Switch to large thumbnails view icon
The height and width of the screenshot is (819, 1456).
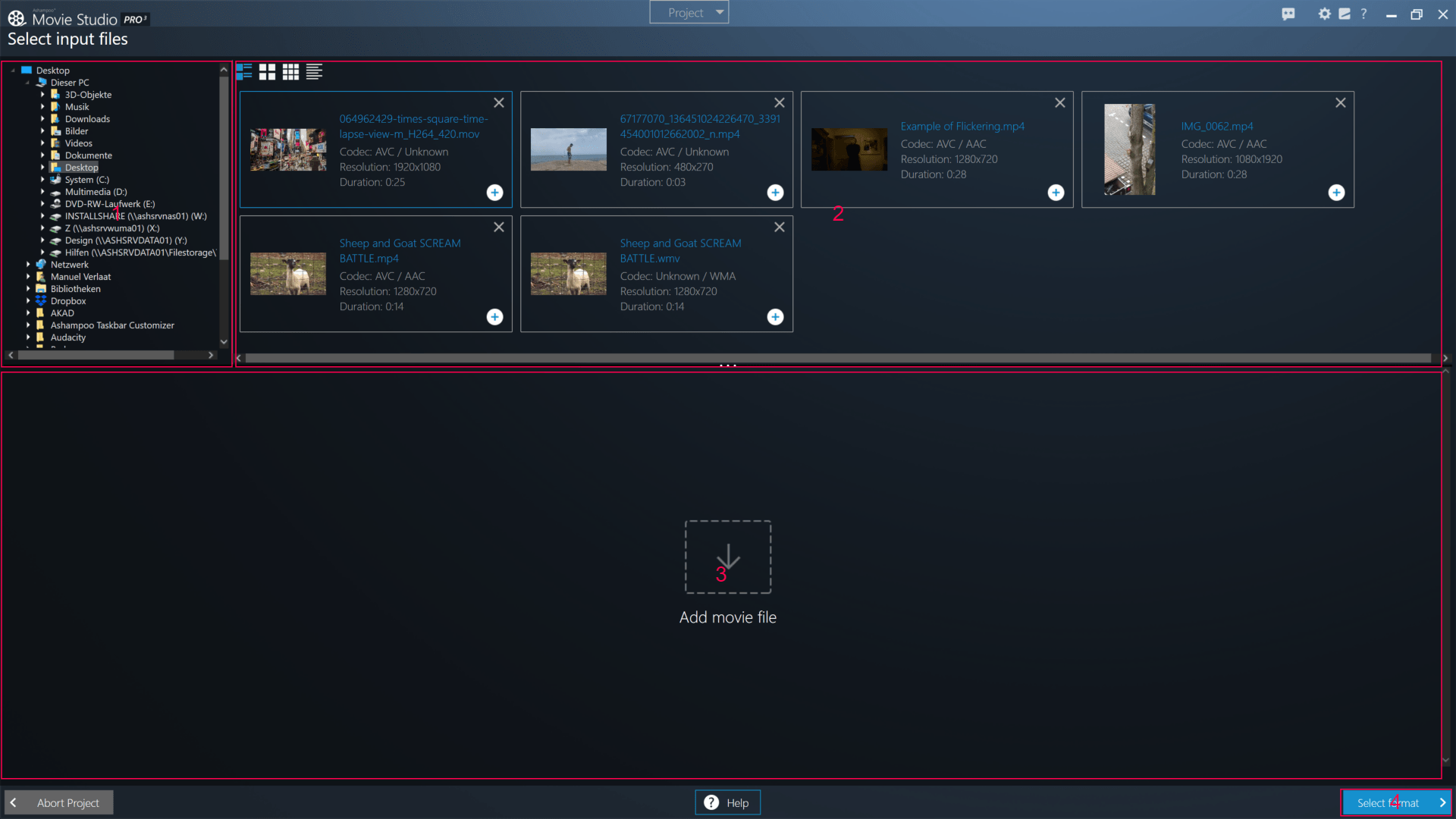268,72
